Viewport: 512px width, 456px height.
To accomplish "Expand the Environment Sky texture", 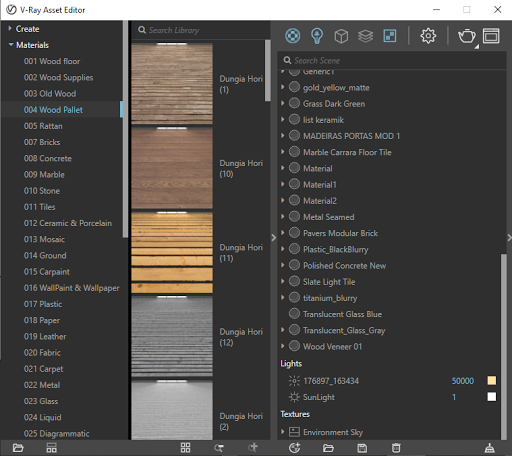I will [283, 432].
